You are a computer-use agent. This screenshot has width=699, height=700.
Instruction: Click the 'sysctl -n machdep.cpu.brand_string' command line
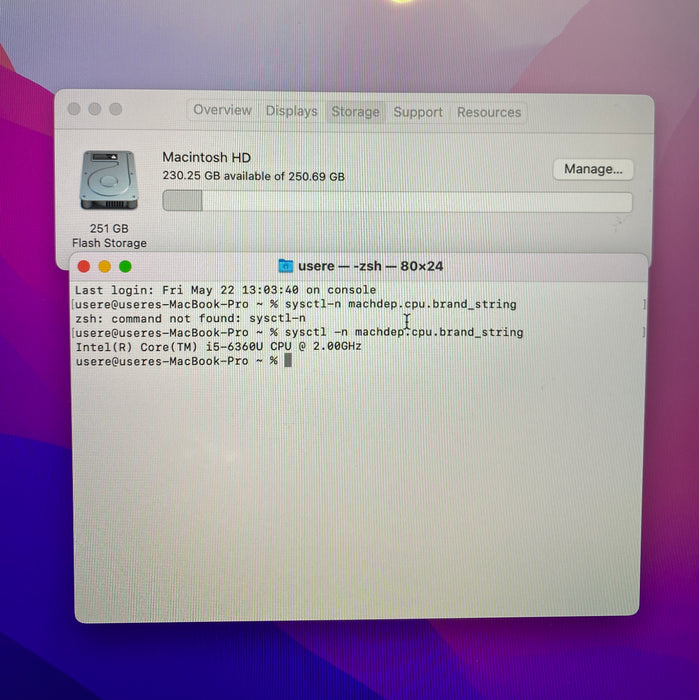coord(404,332)
